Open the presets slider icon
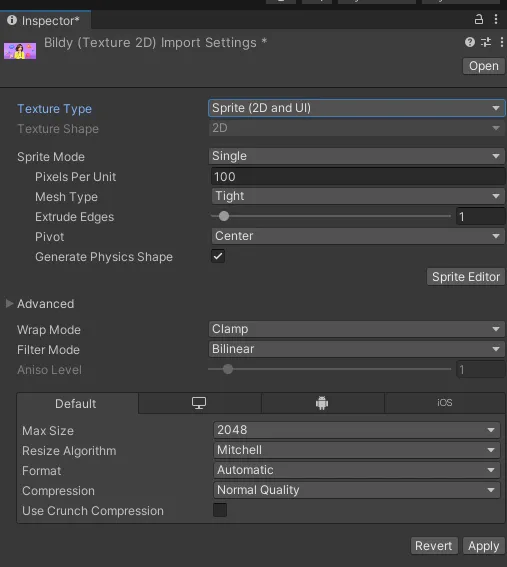 tap(486, 42)
